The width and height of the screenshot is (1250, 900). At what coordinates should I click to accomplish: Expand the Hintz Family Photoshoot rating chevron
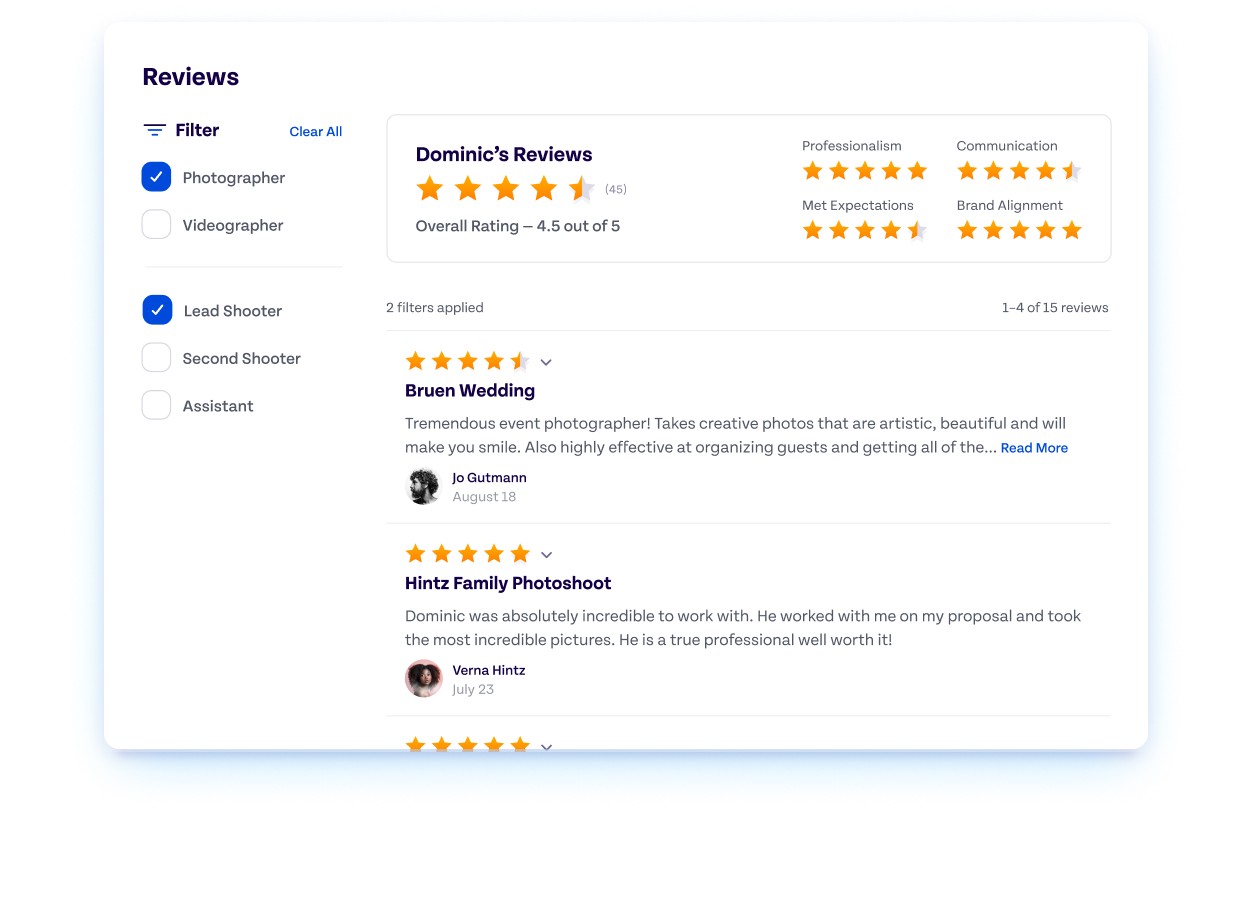pos(546,555)
